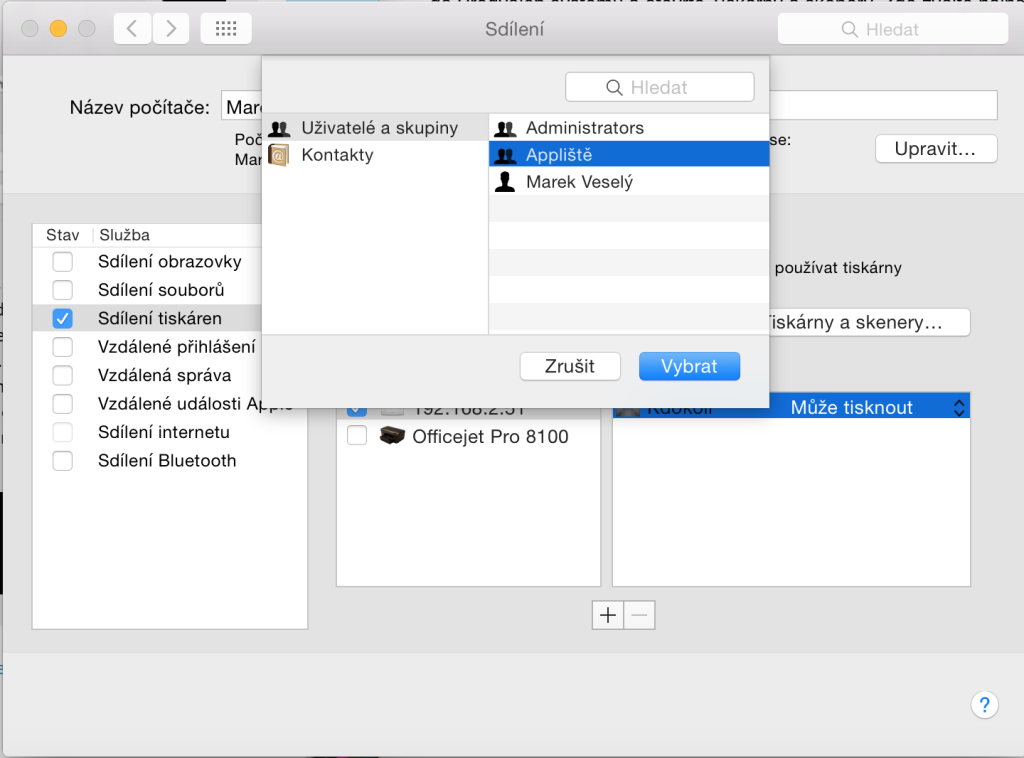Select Sdílení internetu service row text
This screenshot has width=1024, height=758.
[x=164, y=432]
